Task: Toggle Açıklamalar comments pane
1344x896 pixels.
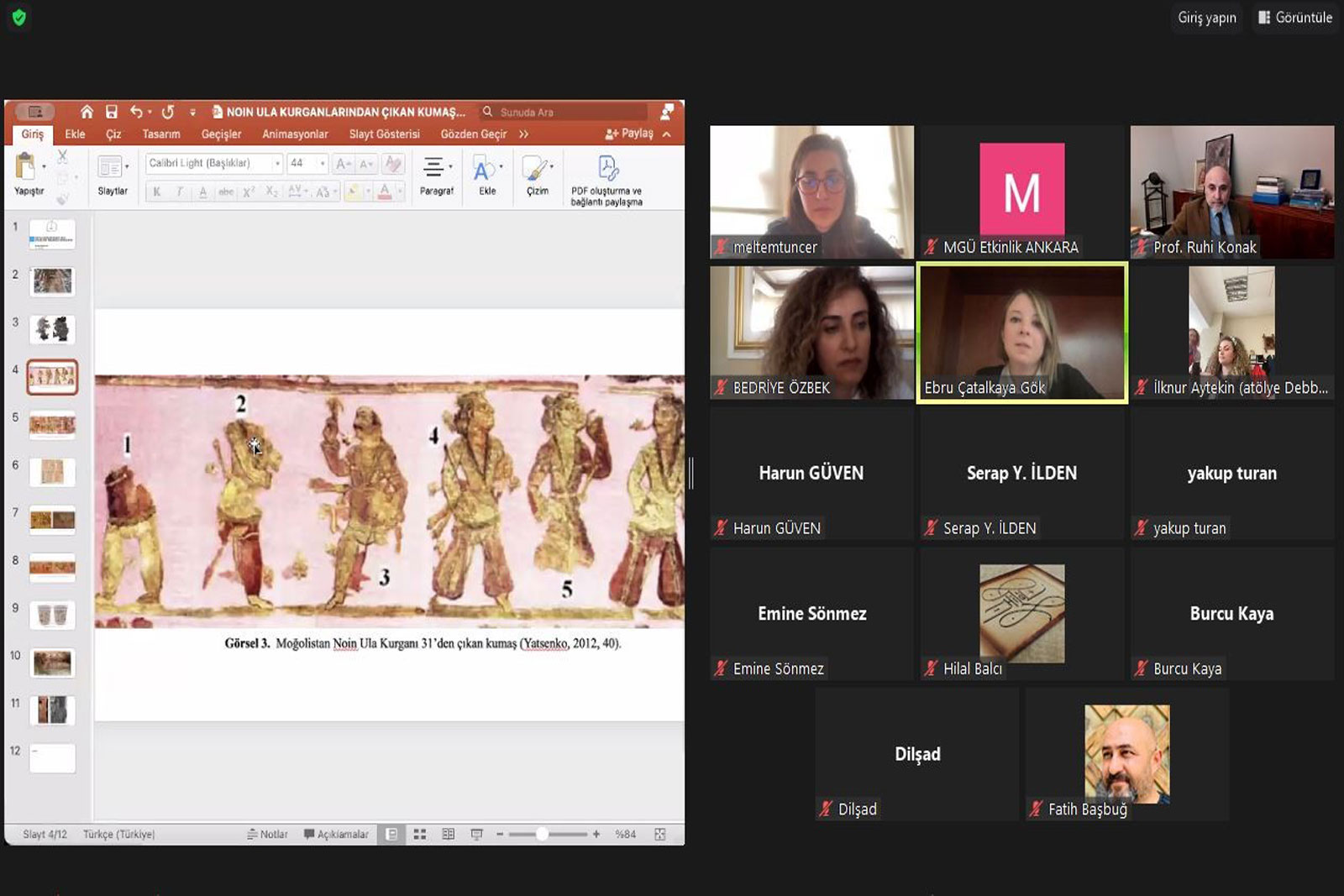Action: pyautogui.click(x=336, y=834)
